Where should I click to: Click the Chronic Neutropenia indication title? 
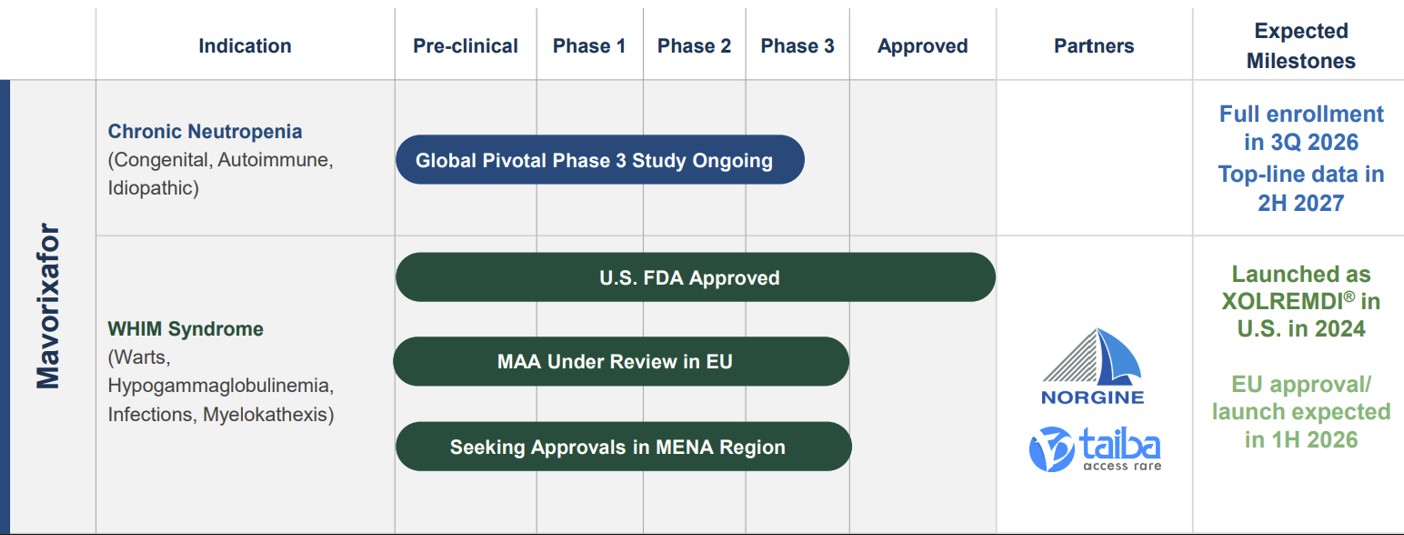point(205,131)
